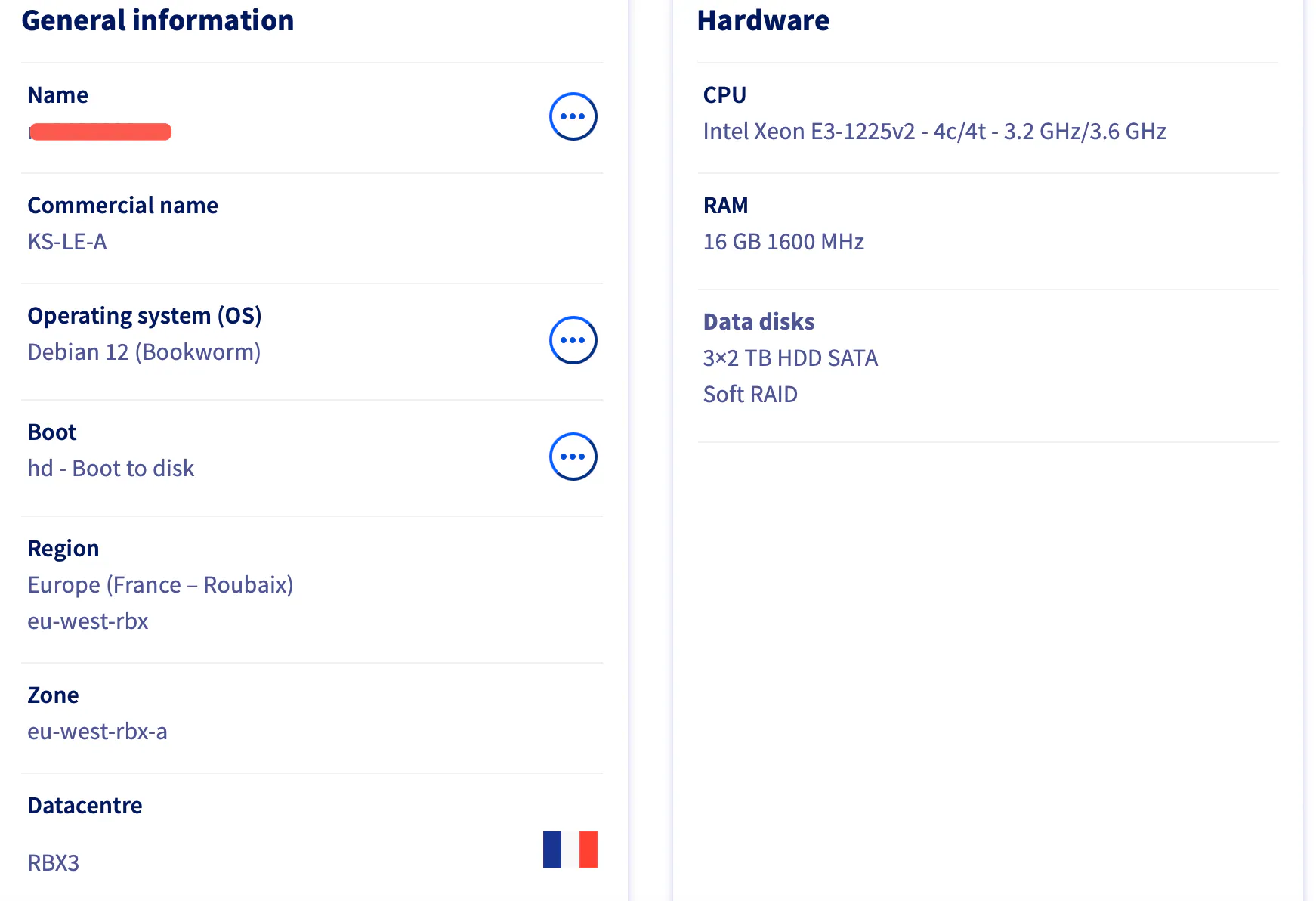Click the 16 GB 1600 MHz RAM value
1316x901 pixels.
pyautogui.click(x=783, y=242)
